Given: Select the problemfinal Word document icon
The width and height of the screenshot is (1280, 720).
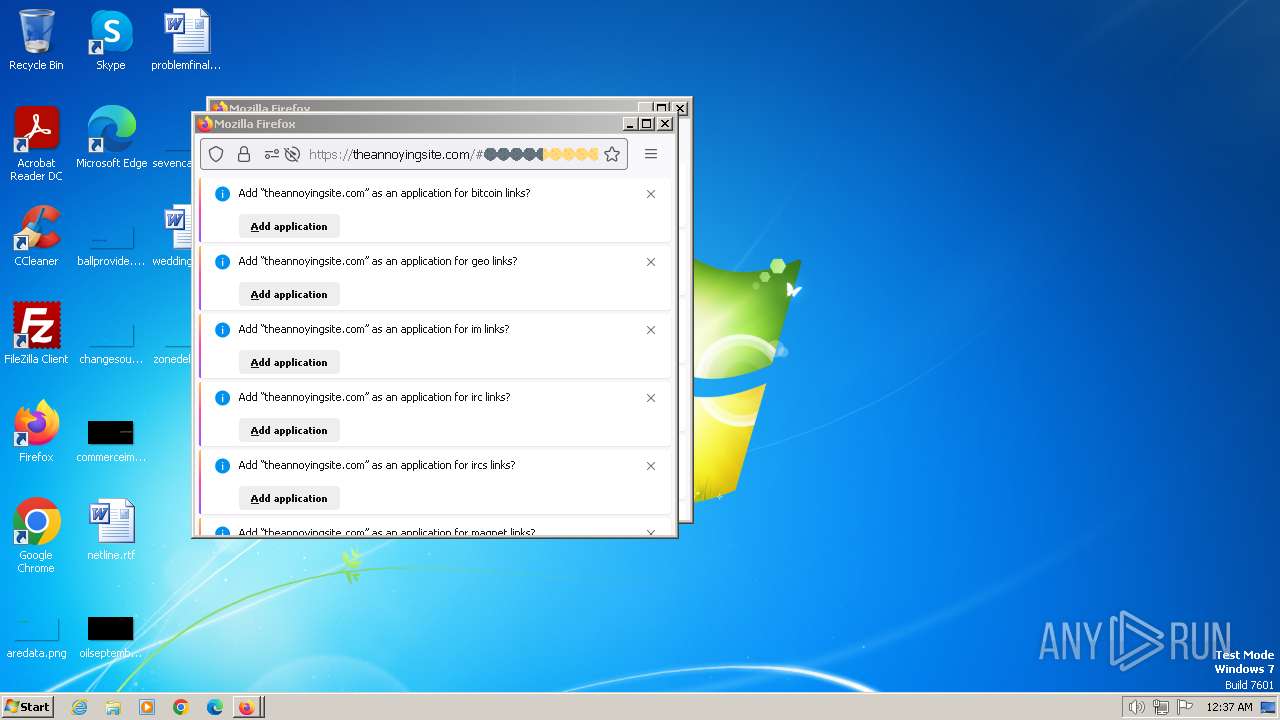Looking at the screenshot, I should [186, 40].
